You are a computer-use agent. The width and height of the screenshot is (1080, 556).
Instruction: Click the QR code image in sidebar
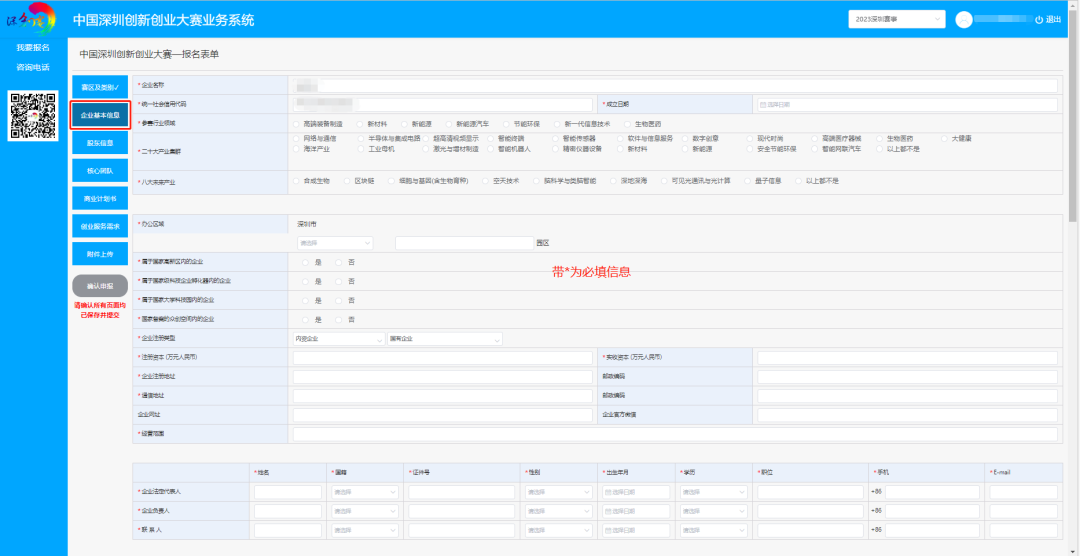click(33, 115)
